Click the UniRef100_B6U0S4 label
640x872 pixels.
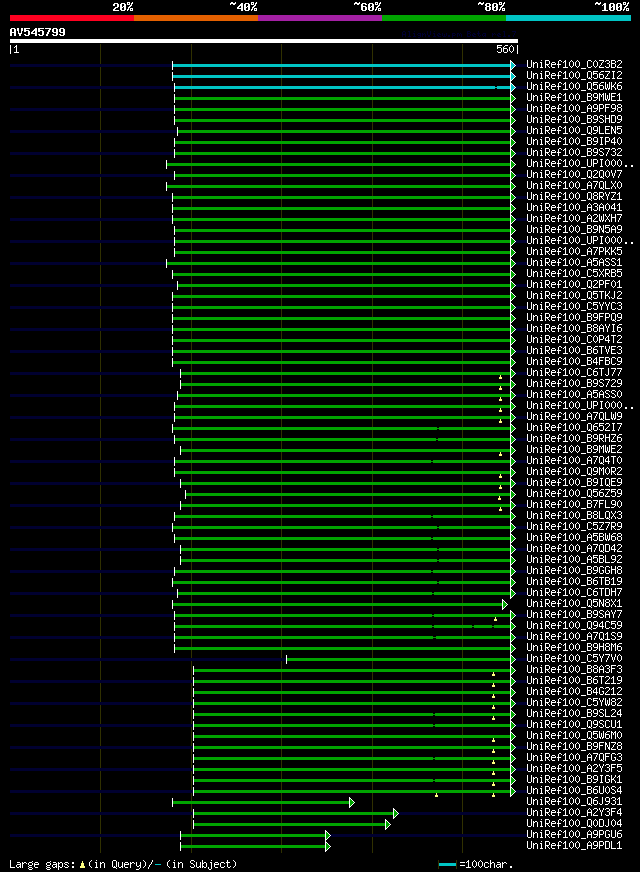(574, 791)
